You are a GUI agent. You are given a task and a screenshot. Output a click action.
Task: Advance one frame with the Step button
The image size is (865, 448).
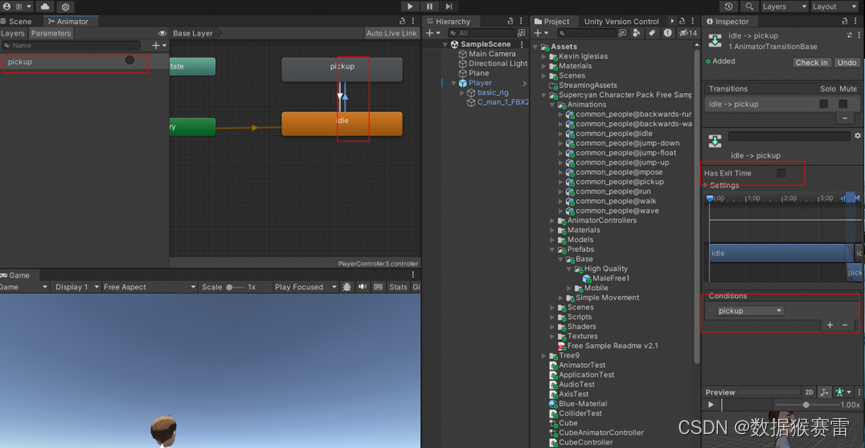pyautogui.click(x=448, y=7)
